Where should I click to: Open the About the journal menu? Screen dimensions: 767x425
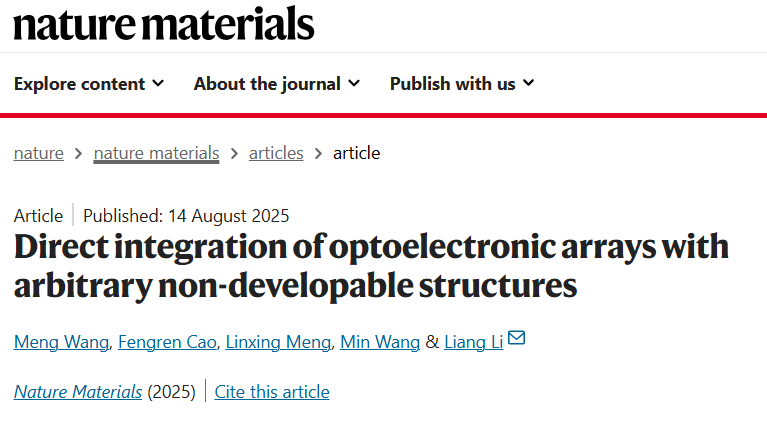(277, 84)
